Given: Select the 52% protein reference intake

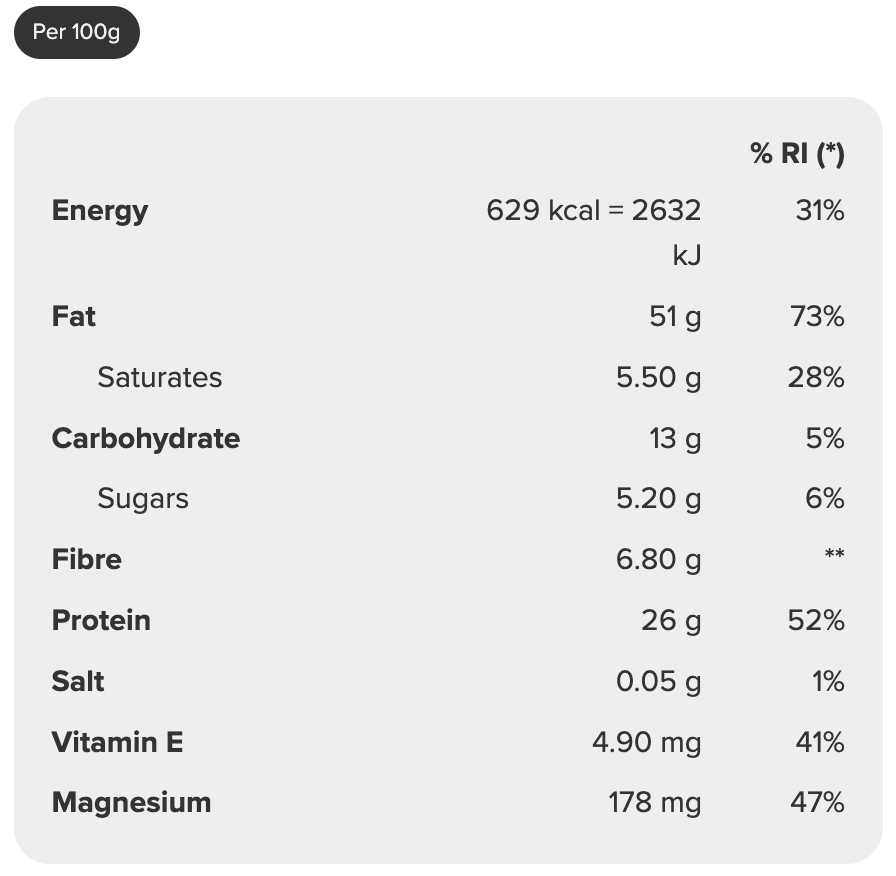Looking at the screenshot, I should pos(816,621).
